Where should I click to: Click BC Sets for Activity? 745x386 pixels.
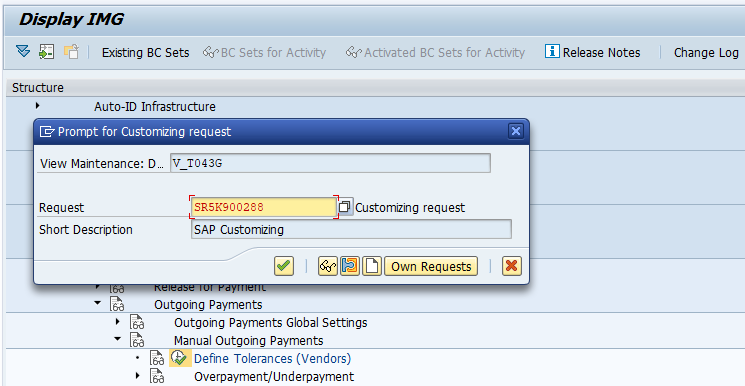click(x=265, y=52)
